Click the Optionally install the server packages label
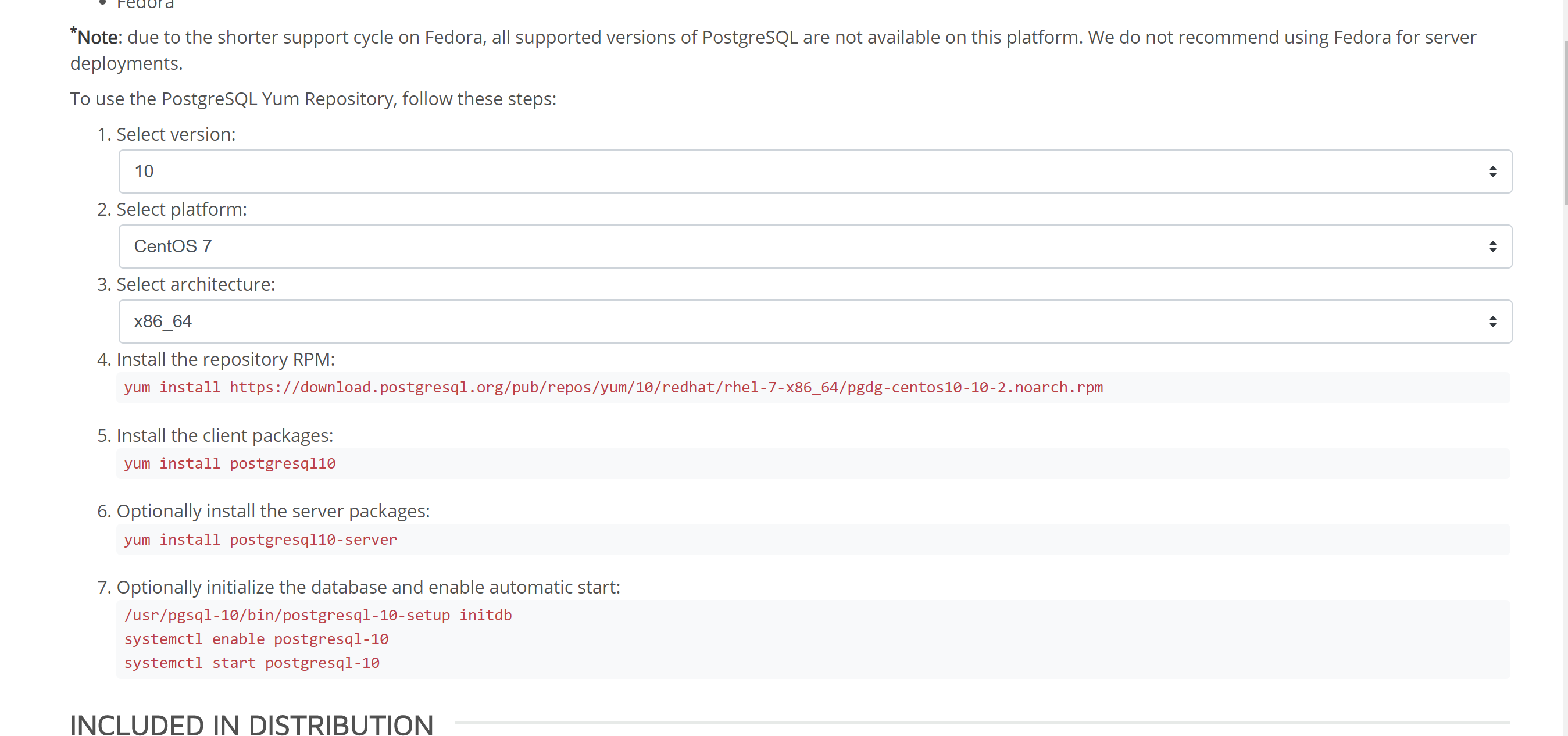 [273, 511]
